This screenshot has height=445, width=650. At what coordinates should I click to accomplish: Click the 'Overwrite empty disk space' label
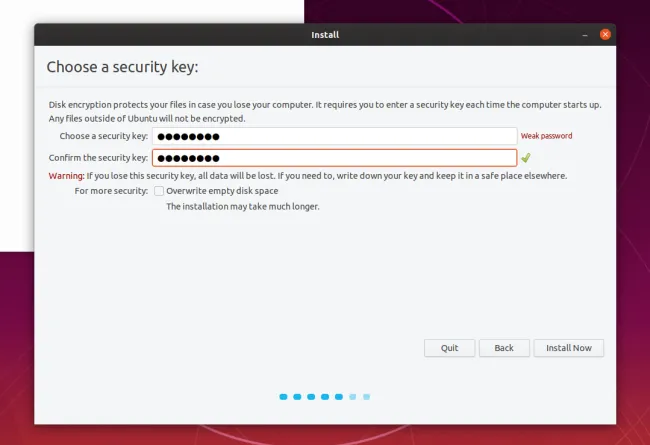[x=222, y=191]
